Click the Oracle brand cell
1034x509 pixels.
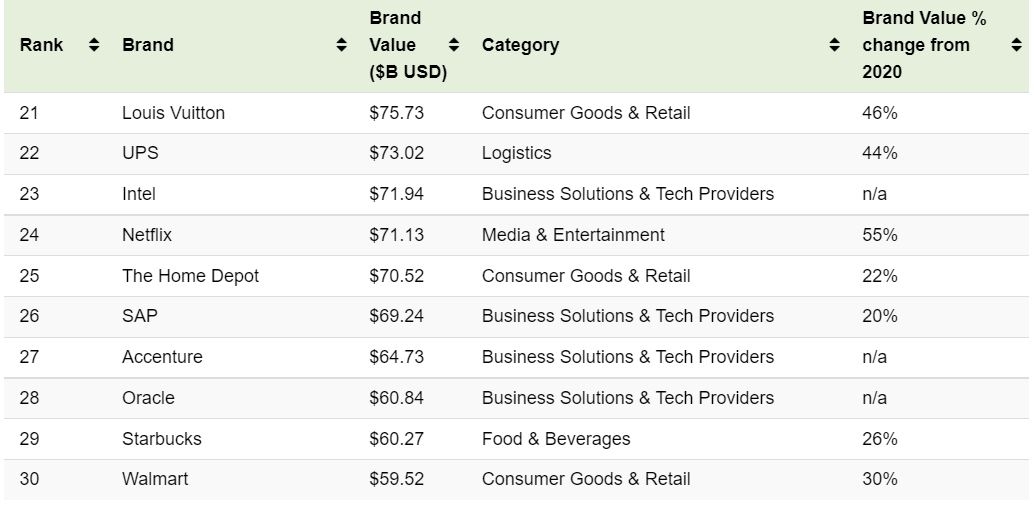tap(148, 398)
